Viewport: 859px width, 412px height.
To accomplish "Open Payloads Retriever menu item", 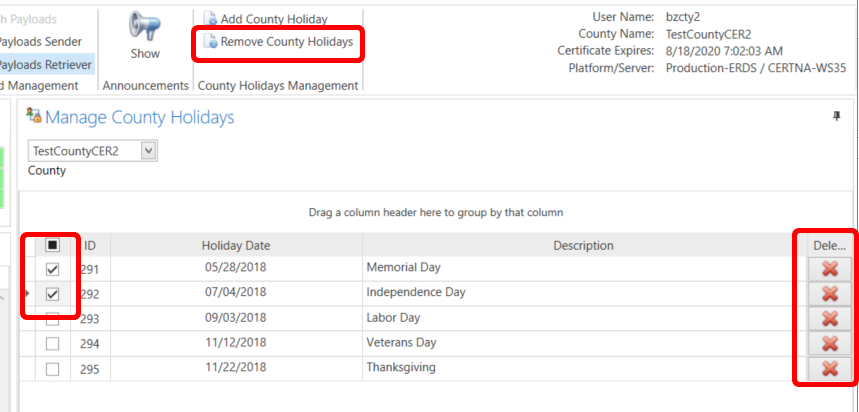I will coord(45,65).
